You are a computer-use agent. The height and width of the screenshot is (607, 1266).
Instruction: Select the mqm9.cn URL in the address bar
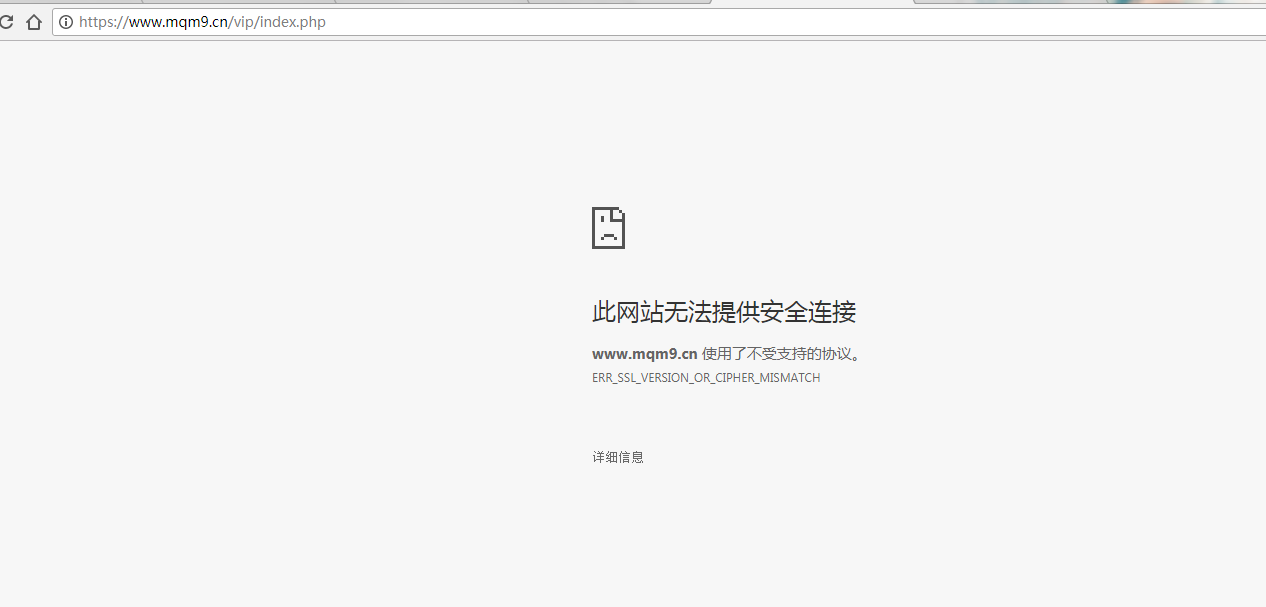tap(202, 22)
